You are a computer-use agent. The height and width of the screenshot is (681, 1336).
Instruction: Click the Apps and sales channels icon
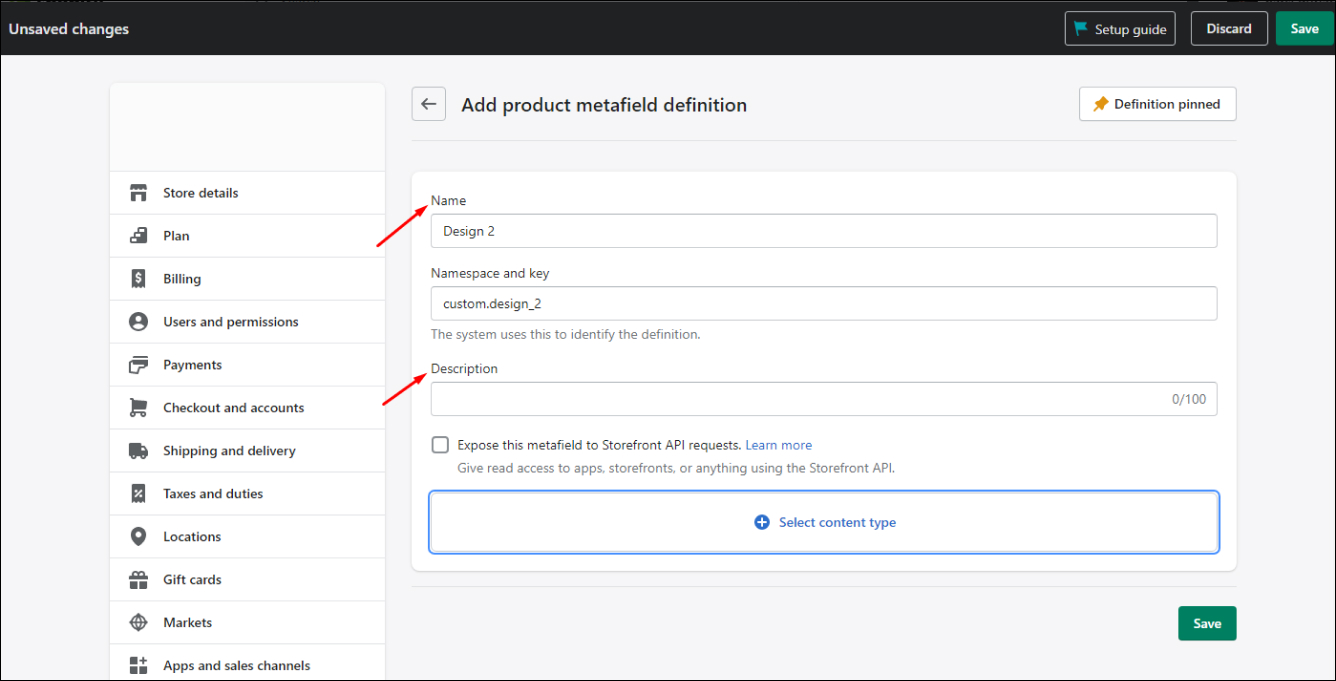(x=139, y=666)
